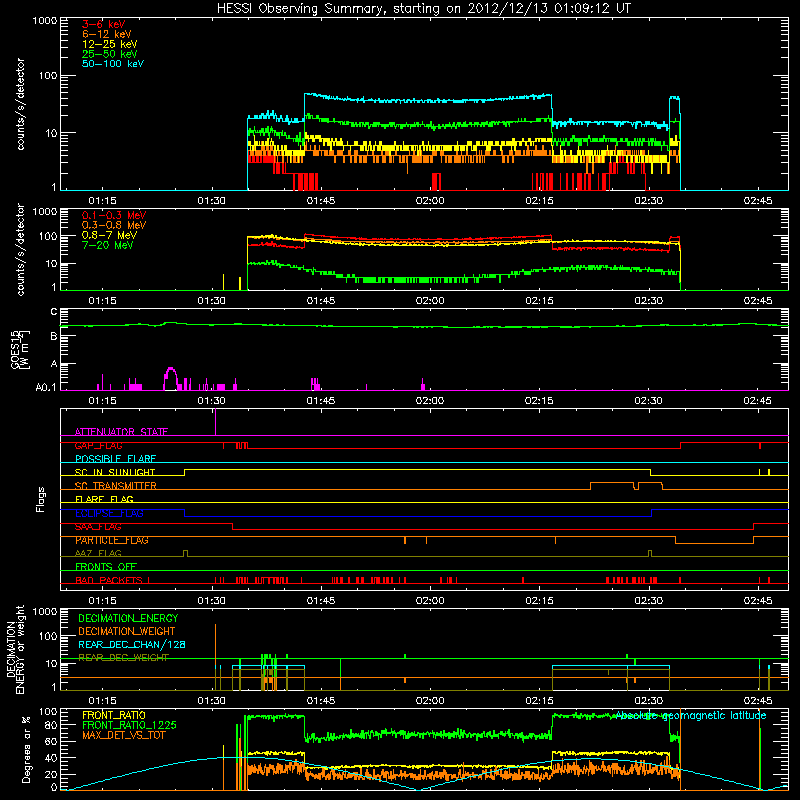
Task: Select the "12-25 keV" legend label
Action: [110, 44]
